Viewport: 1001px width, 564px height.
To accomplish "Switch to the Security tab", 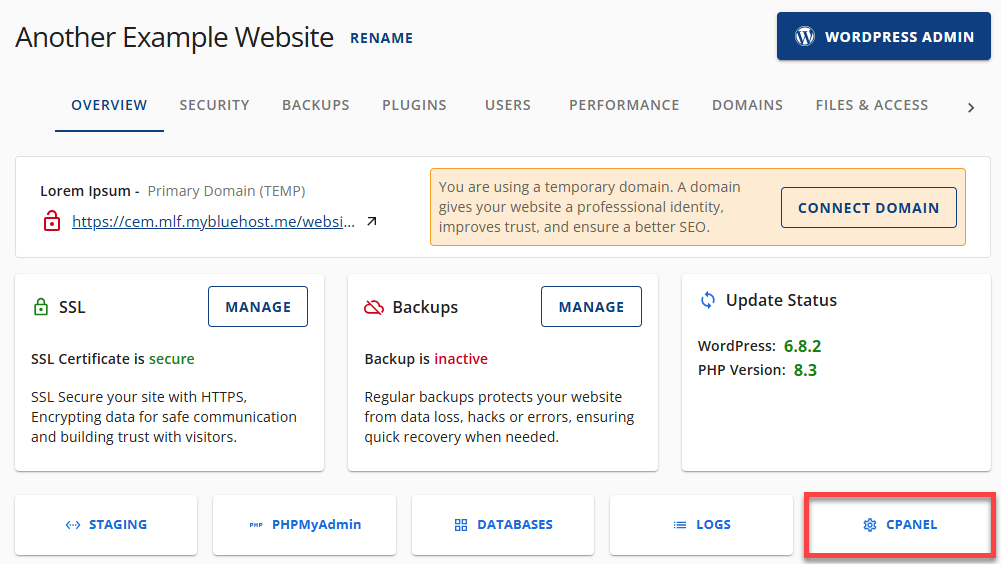I will point(214,105).
